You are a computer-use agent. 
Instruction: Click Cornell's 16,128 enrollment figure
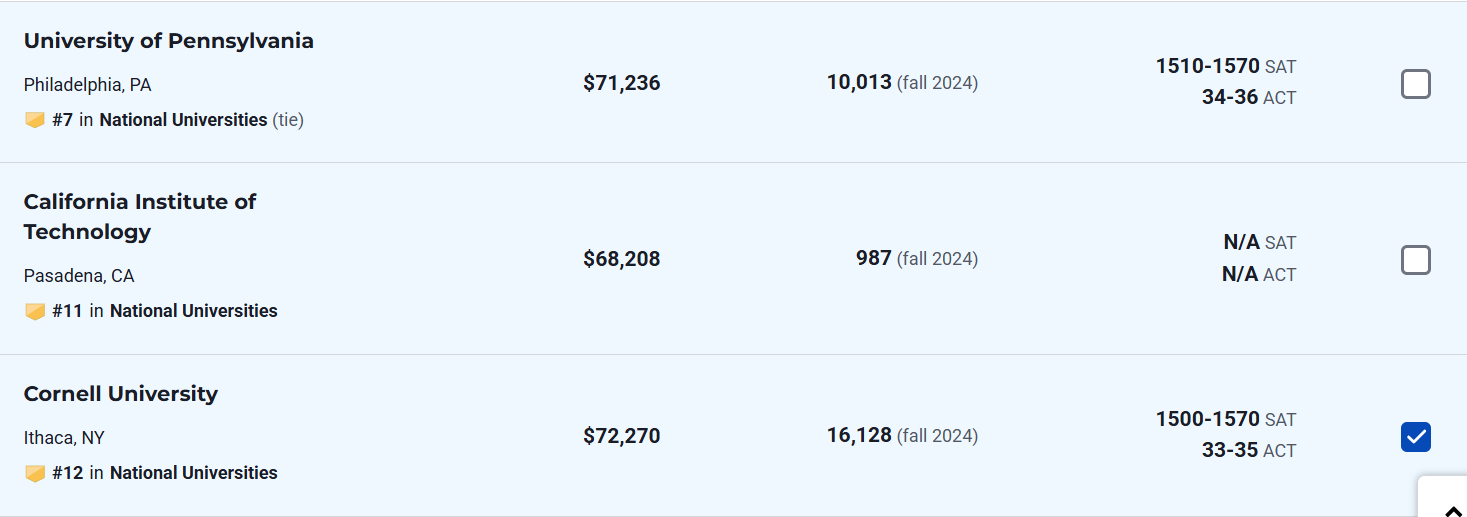858,435
